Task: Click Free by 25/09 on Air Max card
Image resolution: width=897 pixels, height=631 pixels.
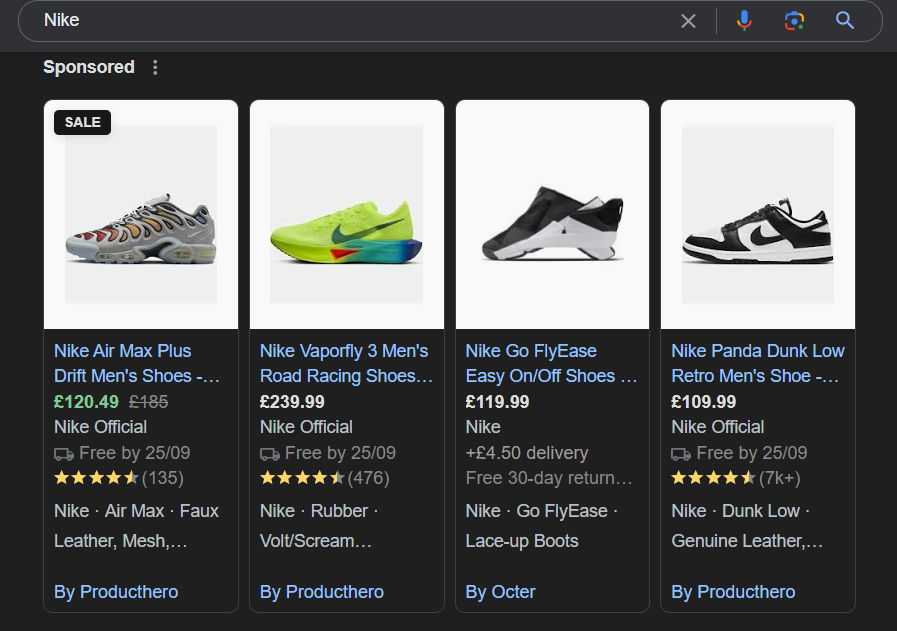Action: pos(122,453)
